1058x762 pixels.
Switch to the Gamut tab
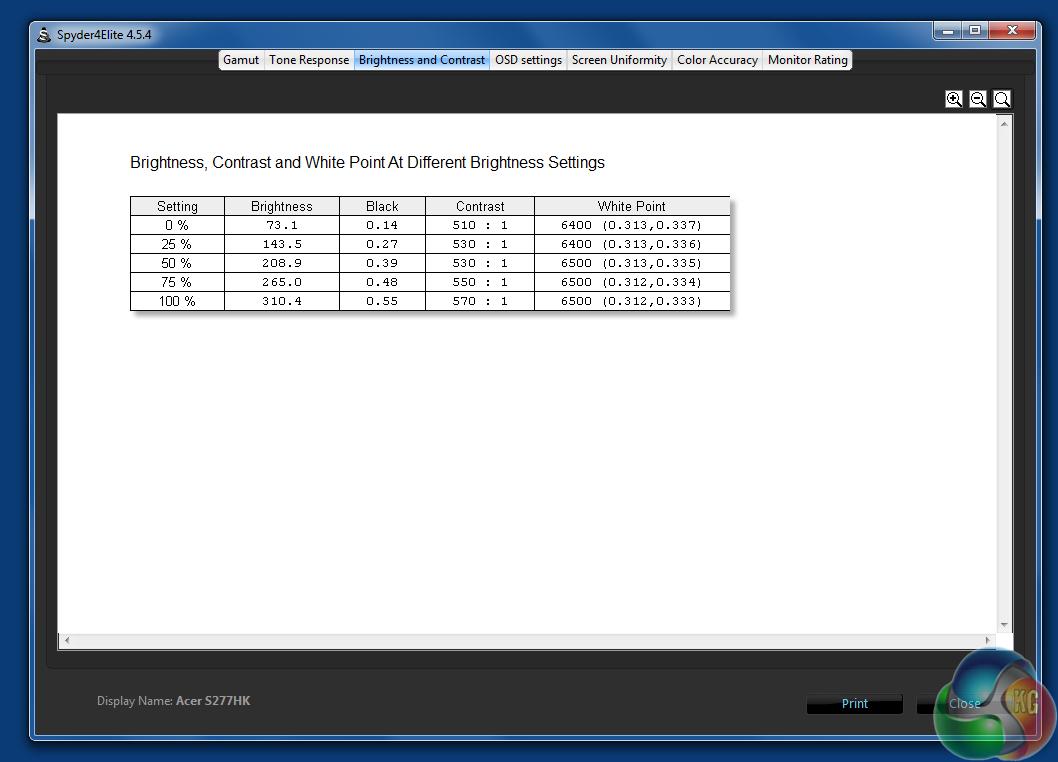tap(241, 60)
